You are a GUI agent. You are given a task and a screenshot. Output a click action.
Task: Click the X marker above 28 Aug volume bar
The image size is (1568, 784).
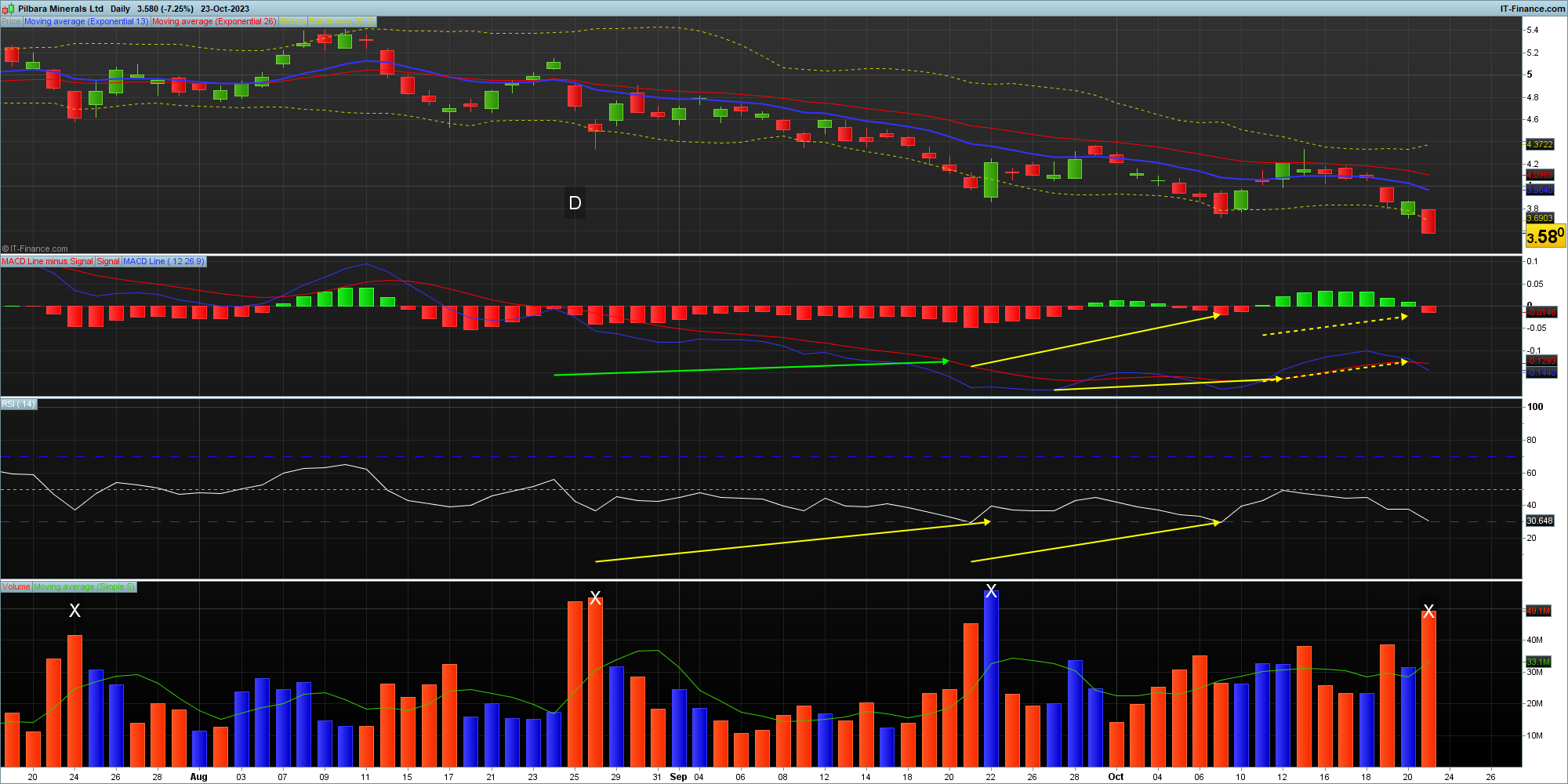coord(595,598)
